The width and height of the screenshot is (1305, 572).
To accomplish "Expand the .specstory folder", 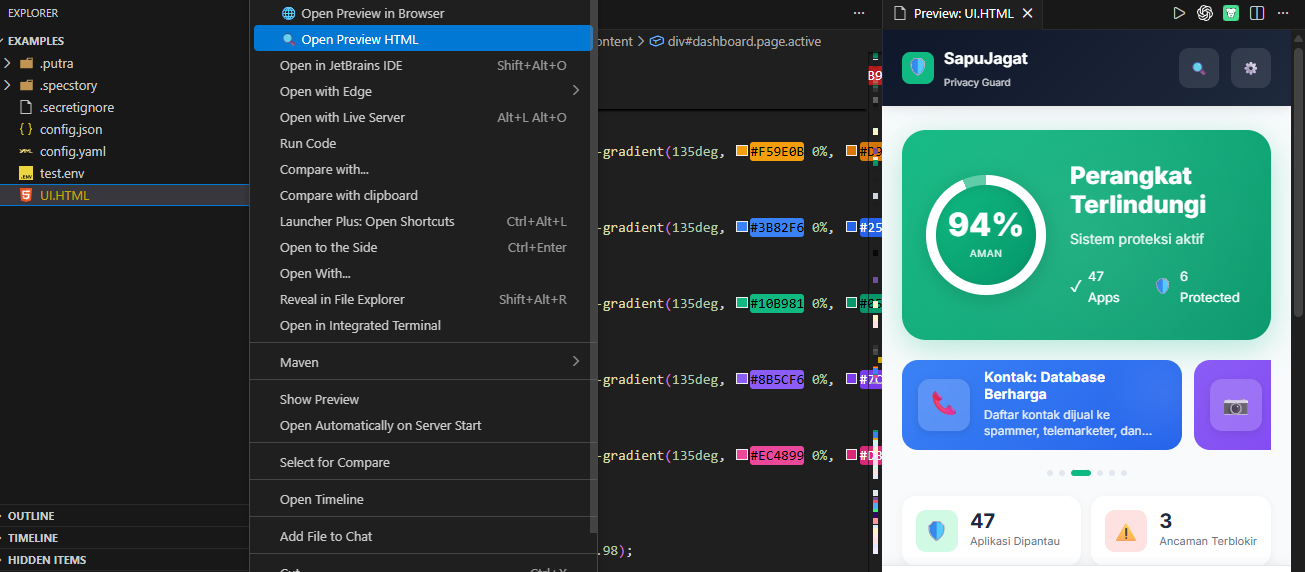I will [7, 85].
